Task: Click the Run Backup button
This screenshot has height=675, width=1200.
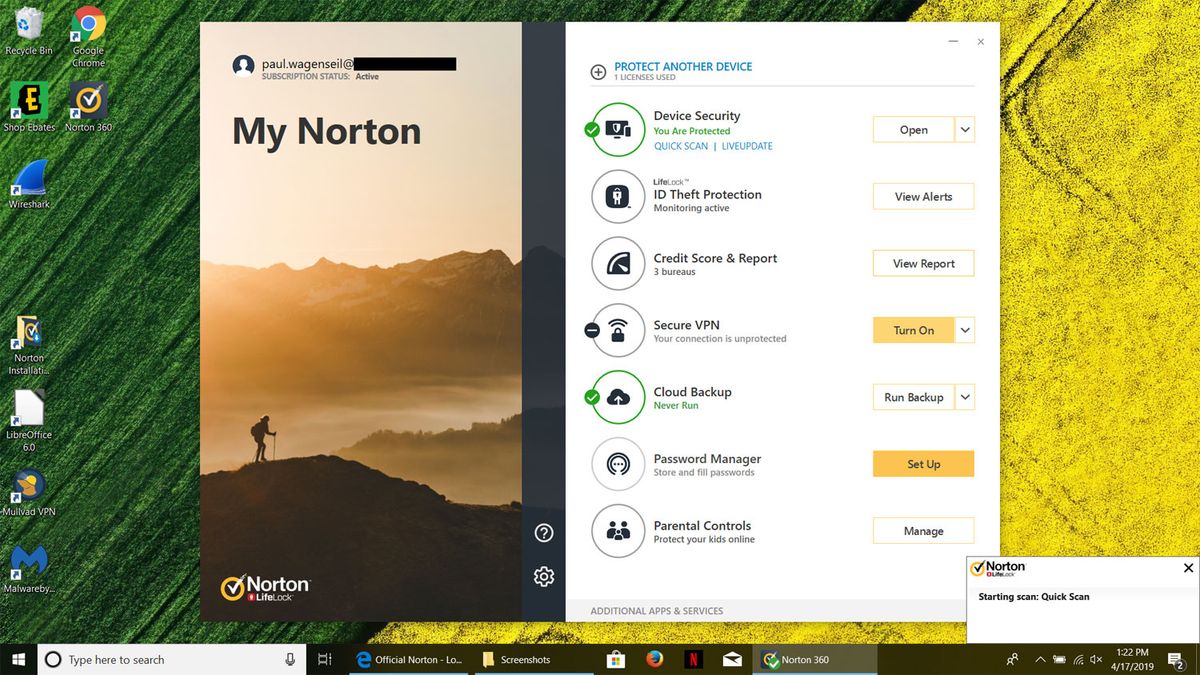Action: tap(913, 397)
